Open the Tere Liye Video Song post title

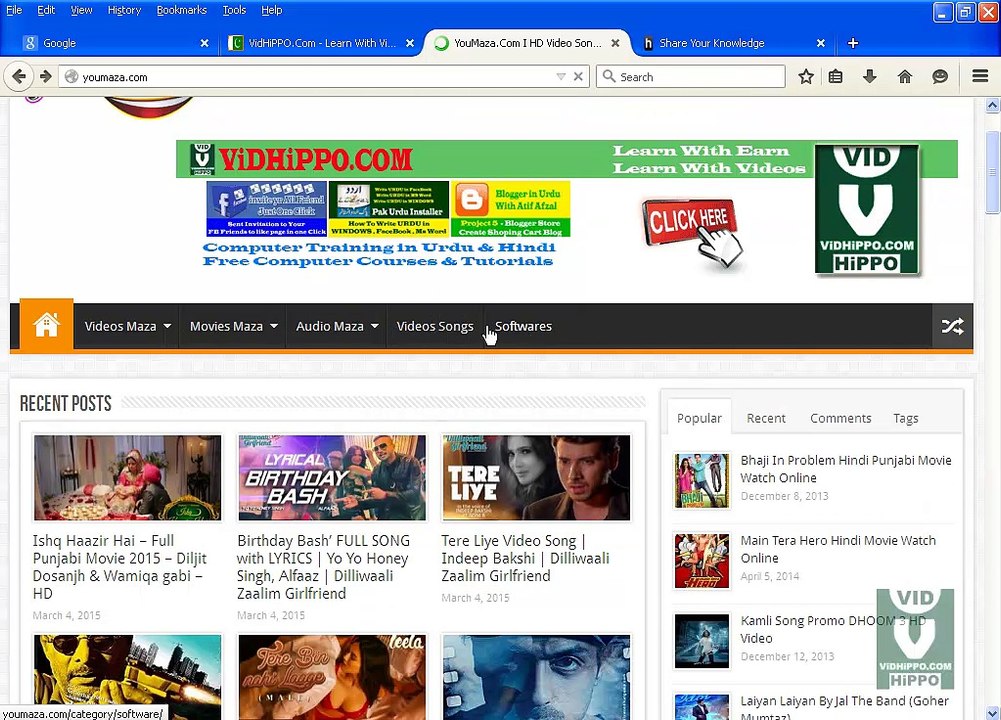coord(525,558)
